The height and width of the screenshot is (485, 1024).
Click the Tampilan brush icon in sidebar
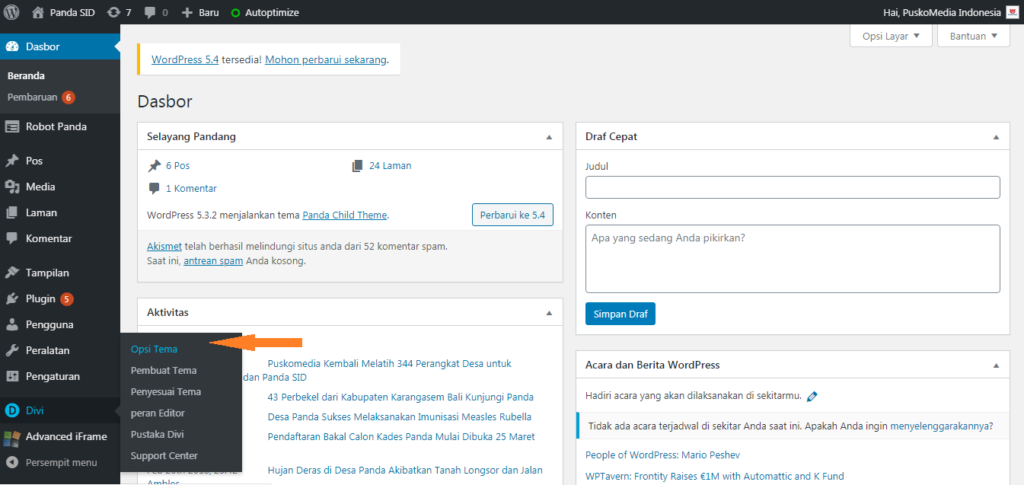[x=12, y=273]
